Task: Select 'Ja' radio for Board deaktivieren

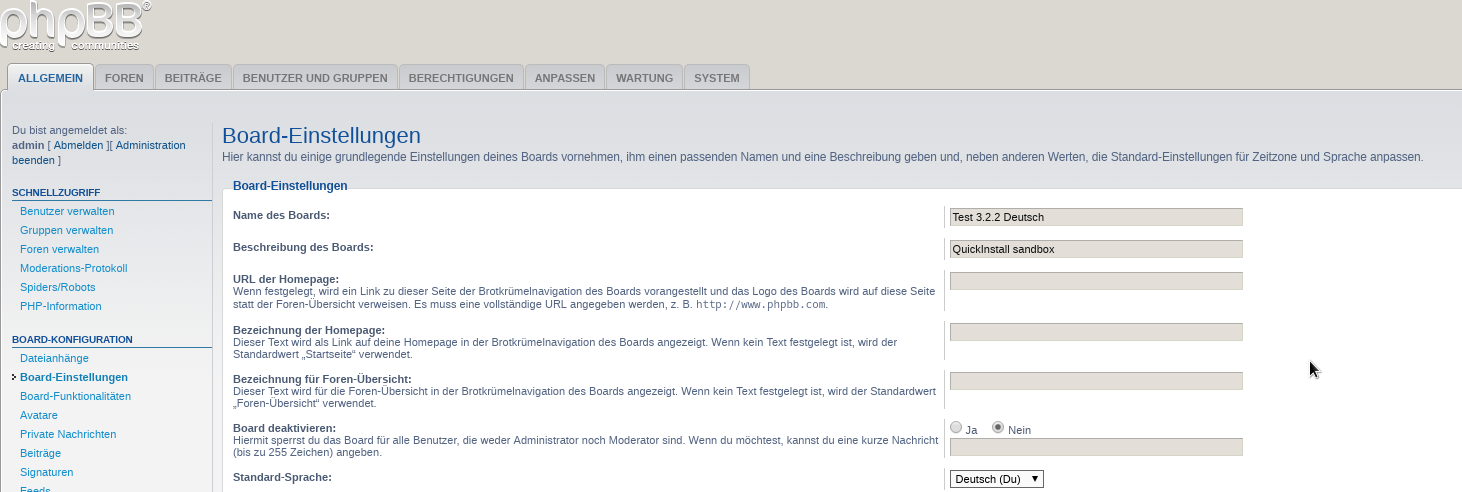Action: pyautogui.click(x=956, y=428)
